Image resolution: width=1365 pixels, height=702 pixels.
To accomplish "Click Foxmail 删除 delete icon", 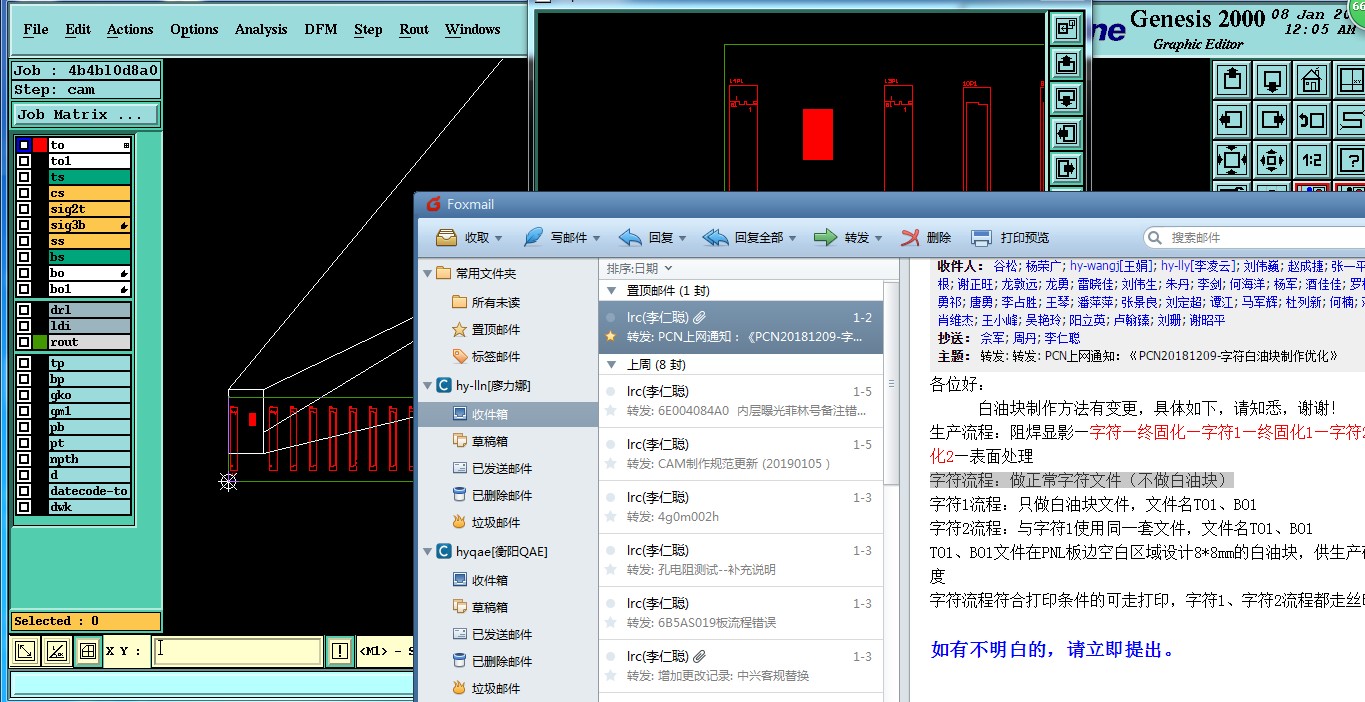I will pos(910,238).
